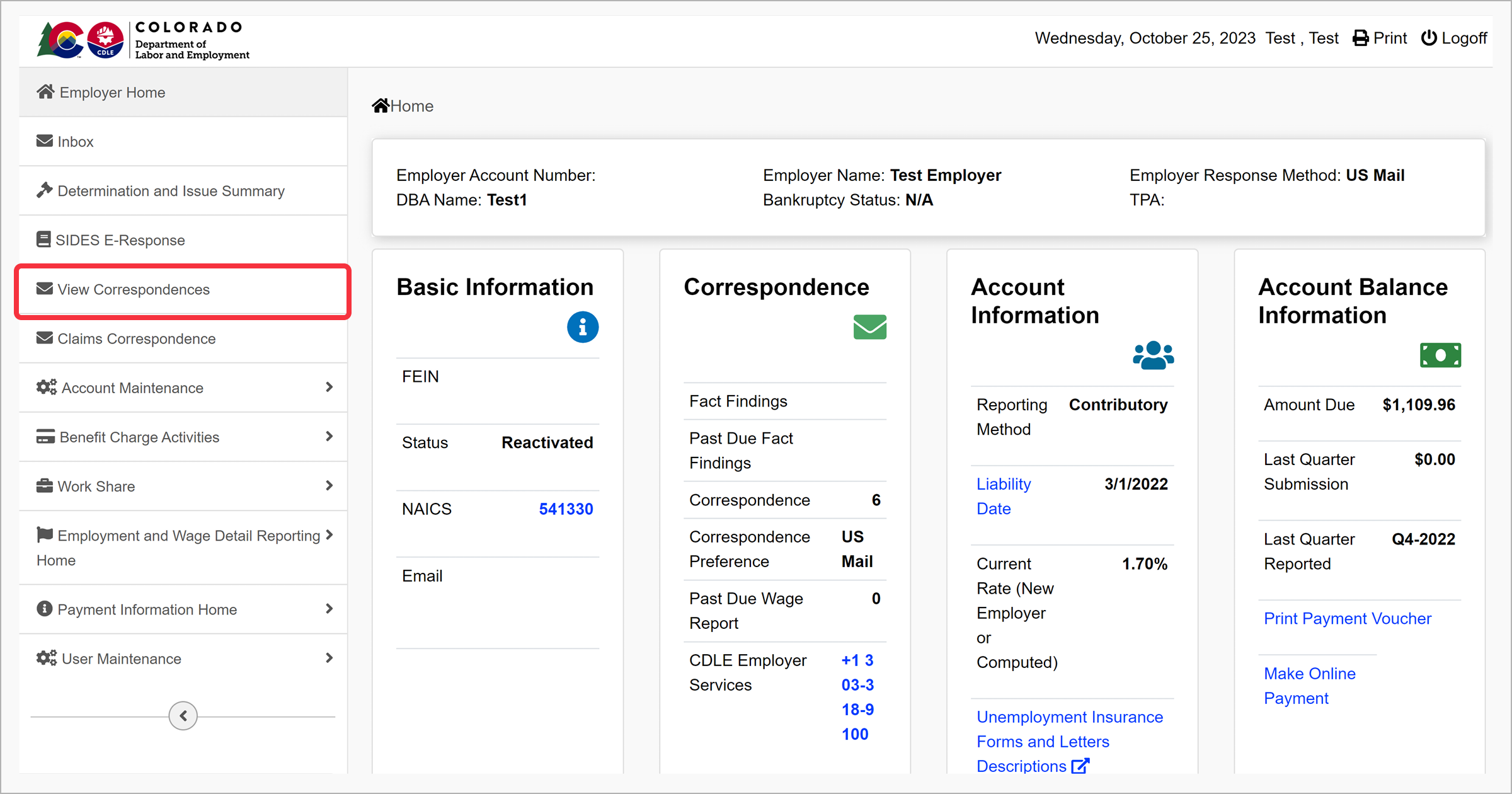Click the home icon in the breadcrumb
1512x794 pixels.
coord(381,106)
